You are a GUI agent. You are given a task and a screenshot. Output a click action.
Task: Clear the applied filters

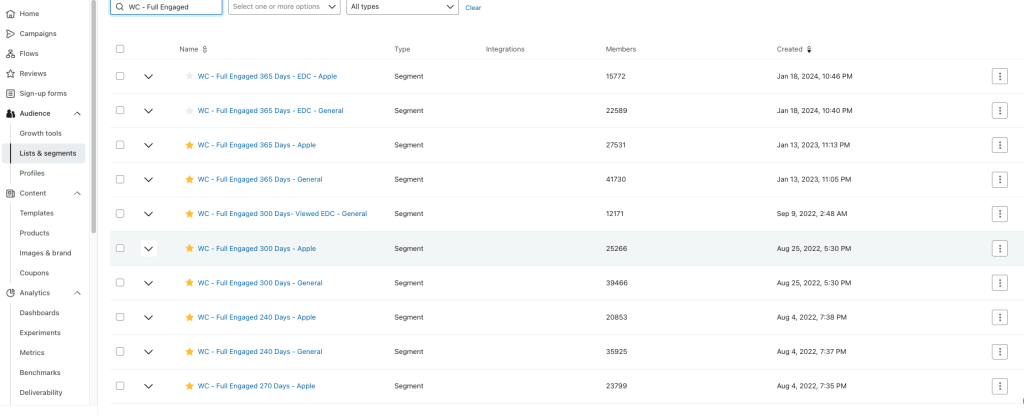473,8
